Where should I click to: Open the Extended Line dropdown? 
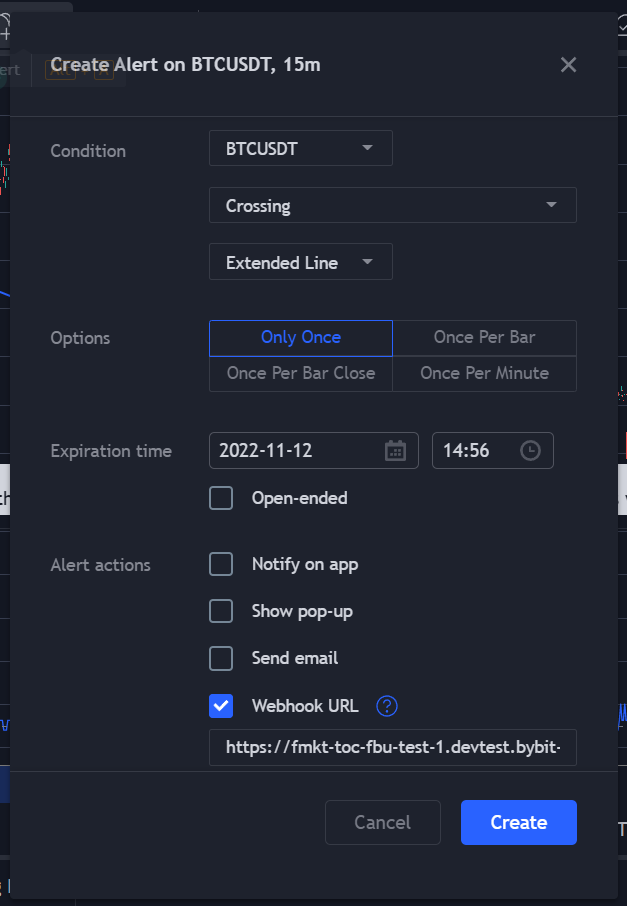tap(300, 263)
